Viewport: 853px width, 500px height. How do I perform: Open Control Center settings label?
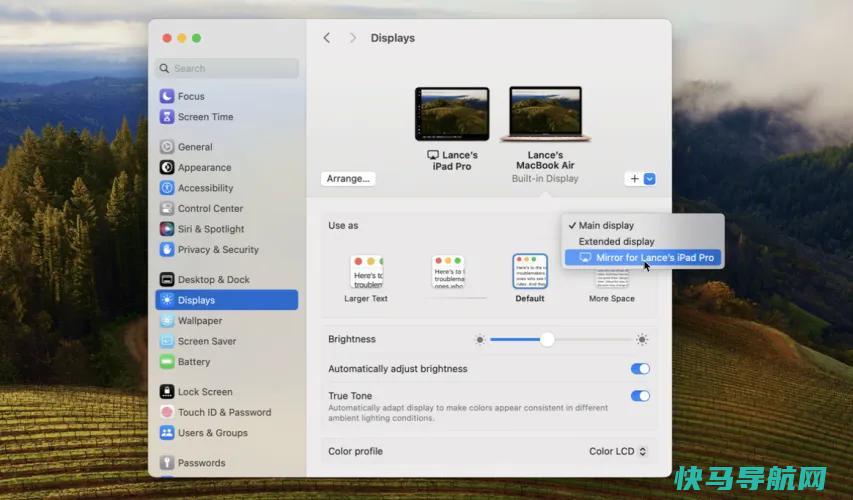211,208
